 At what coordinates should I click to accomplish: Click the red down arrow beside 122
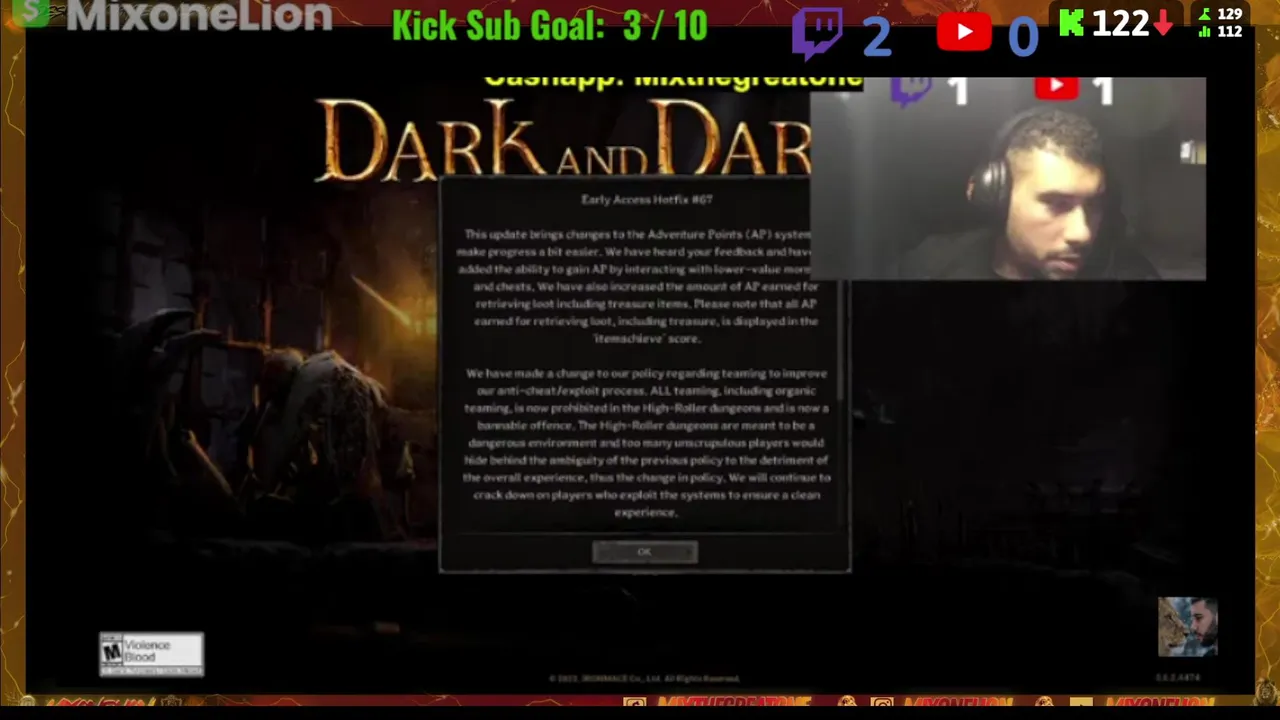tap(1163, 23)
